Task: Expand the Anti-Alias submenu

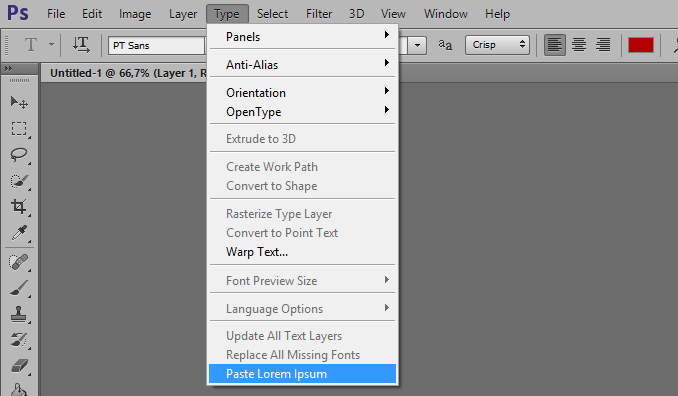Action: click(303, 65)
